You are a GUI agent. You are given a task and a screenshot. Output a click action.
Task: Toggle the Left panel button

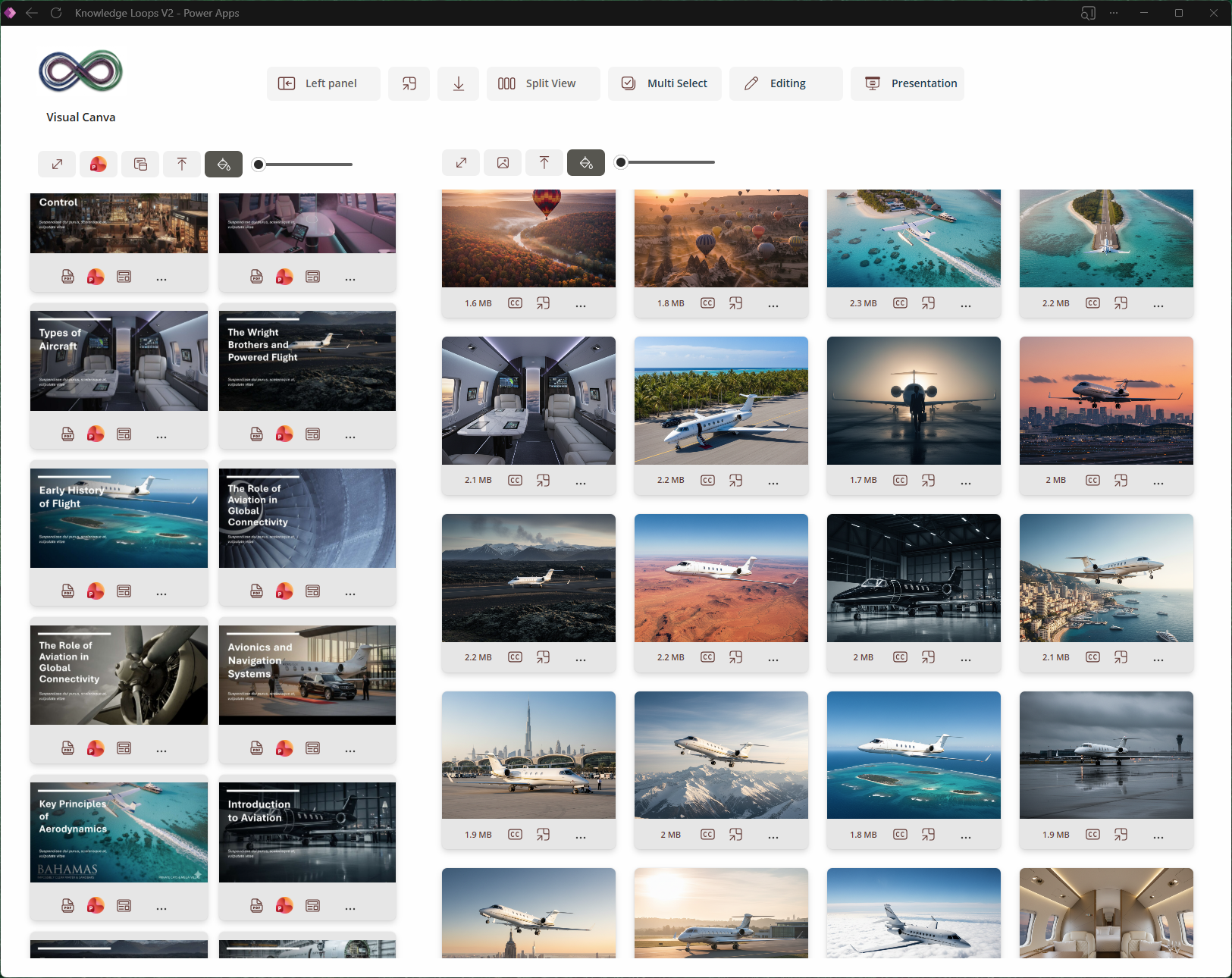324,83
